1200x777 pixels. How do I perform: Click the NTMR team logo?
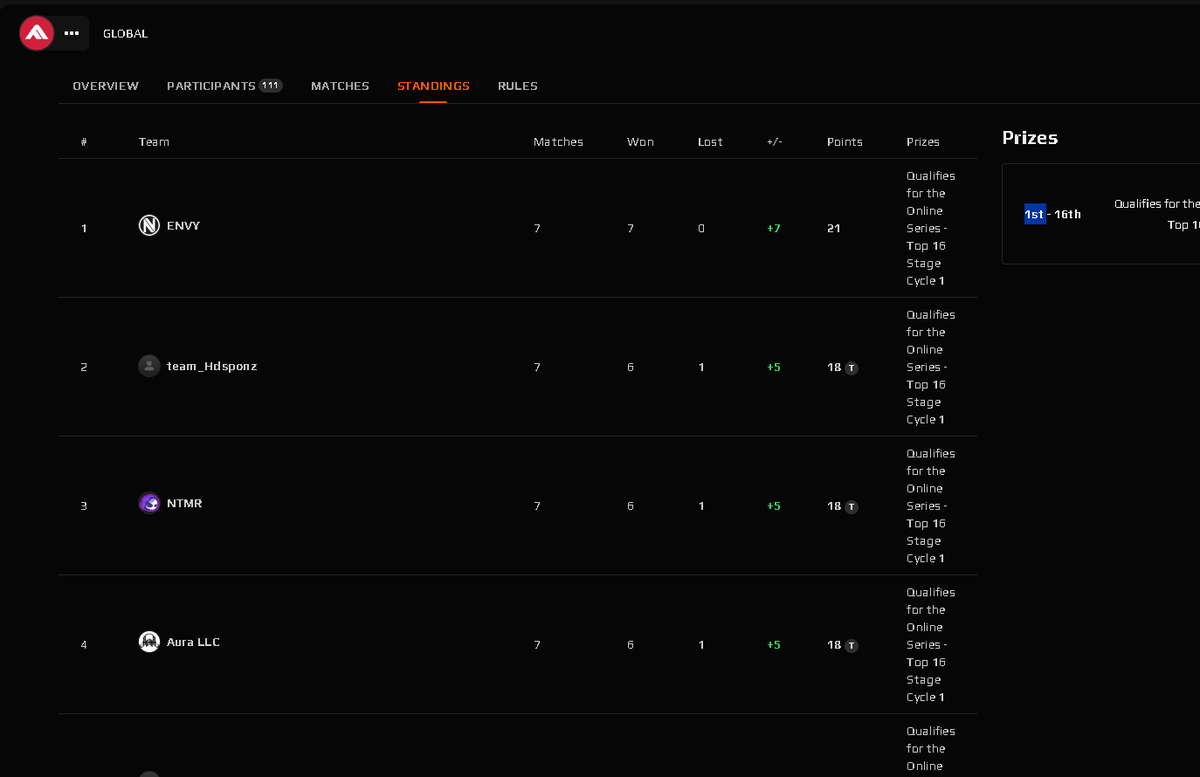point(149,503)
